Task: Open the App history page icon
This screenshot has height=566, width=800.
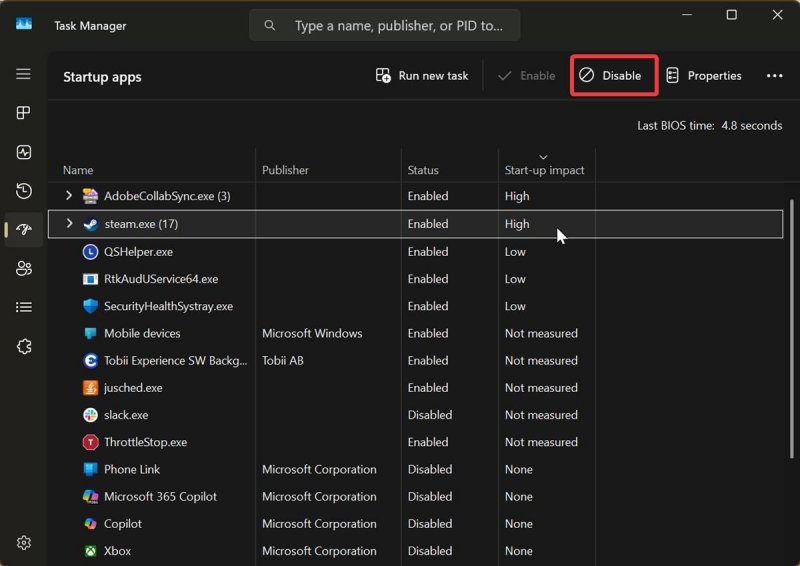Action: pyautogui.click(x=24, y=191)
